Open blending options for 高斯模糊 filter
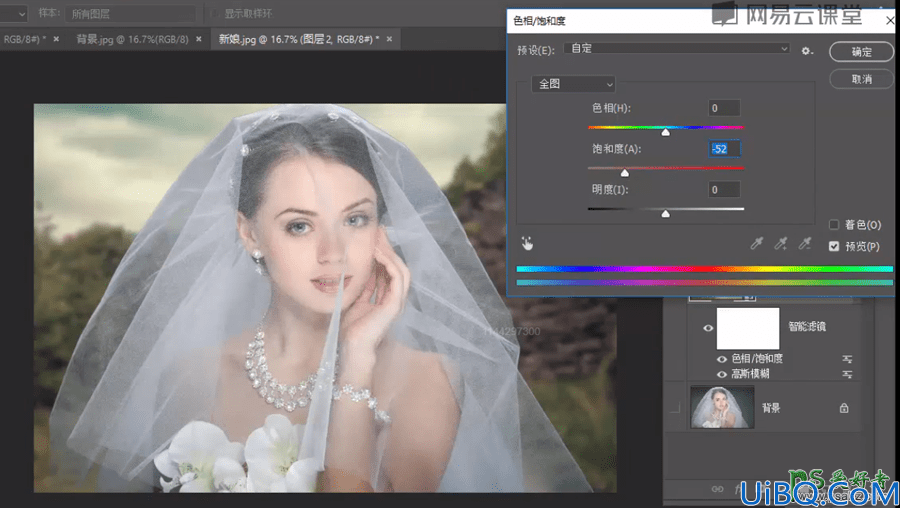The height and width of the screenshot is (508, 900). coord(847,374)
